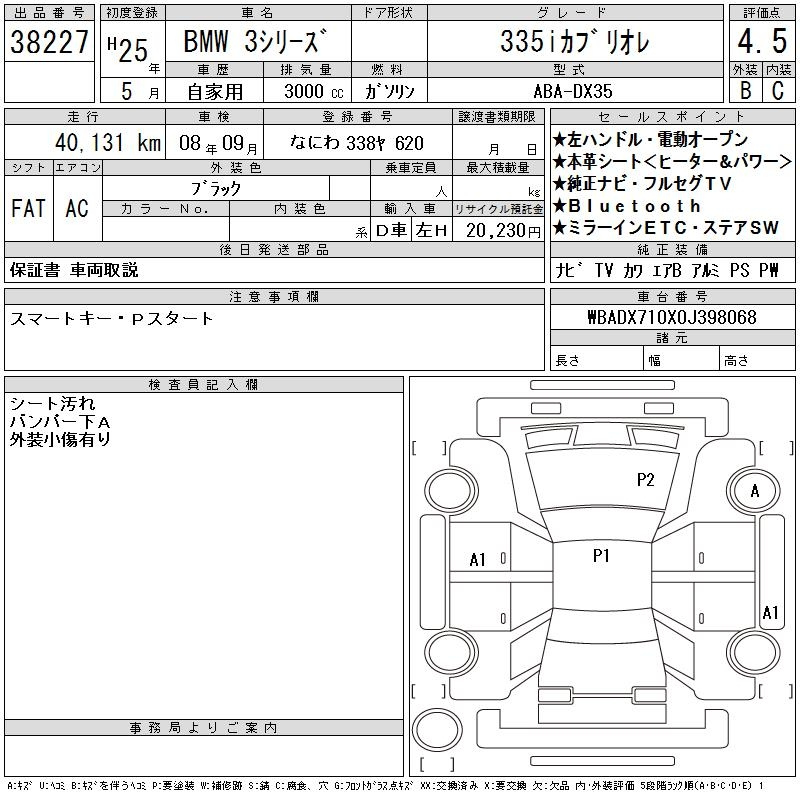Click the P2 mark on the car hood
Image resolution: width=800 pixels, height=800 pixels.
(645, 479)
